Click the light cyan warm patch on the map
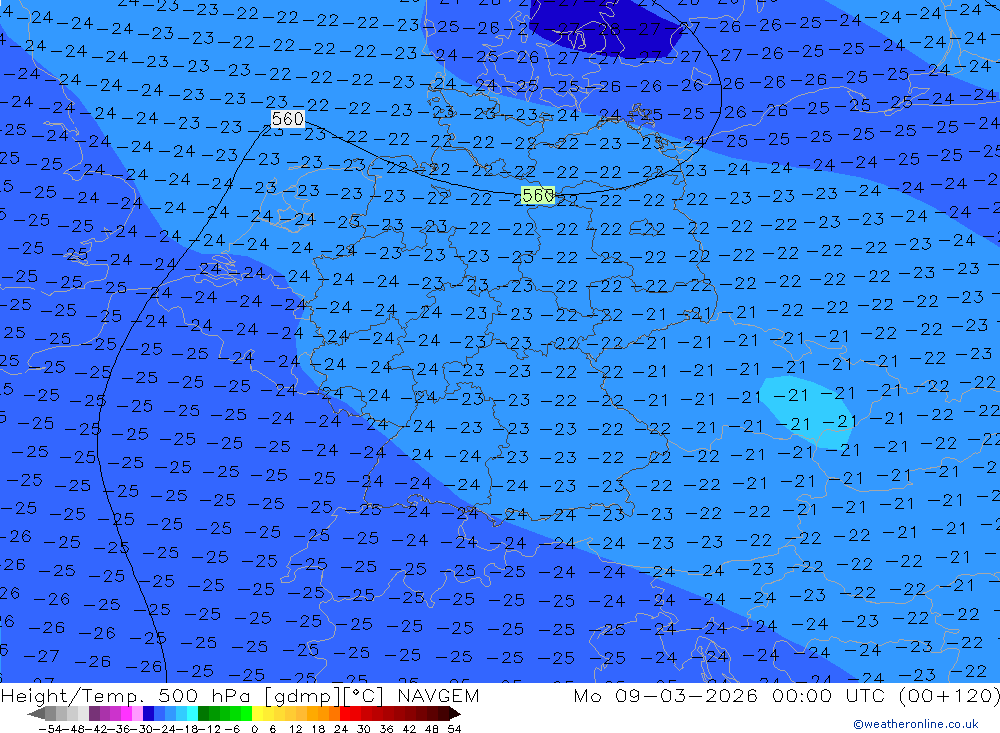 click(x=807, y=411)
